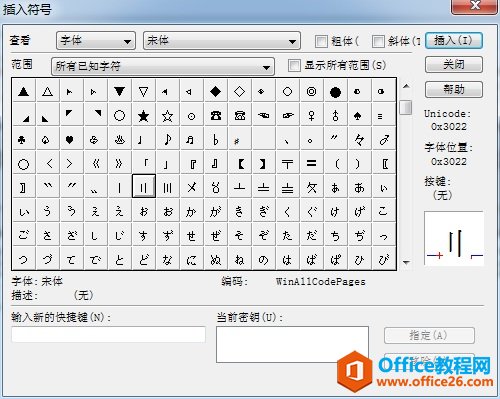Open the 字体 view-type dropdown
The height and width of the screenshot is (399, 500).
coord(96,41)
